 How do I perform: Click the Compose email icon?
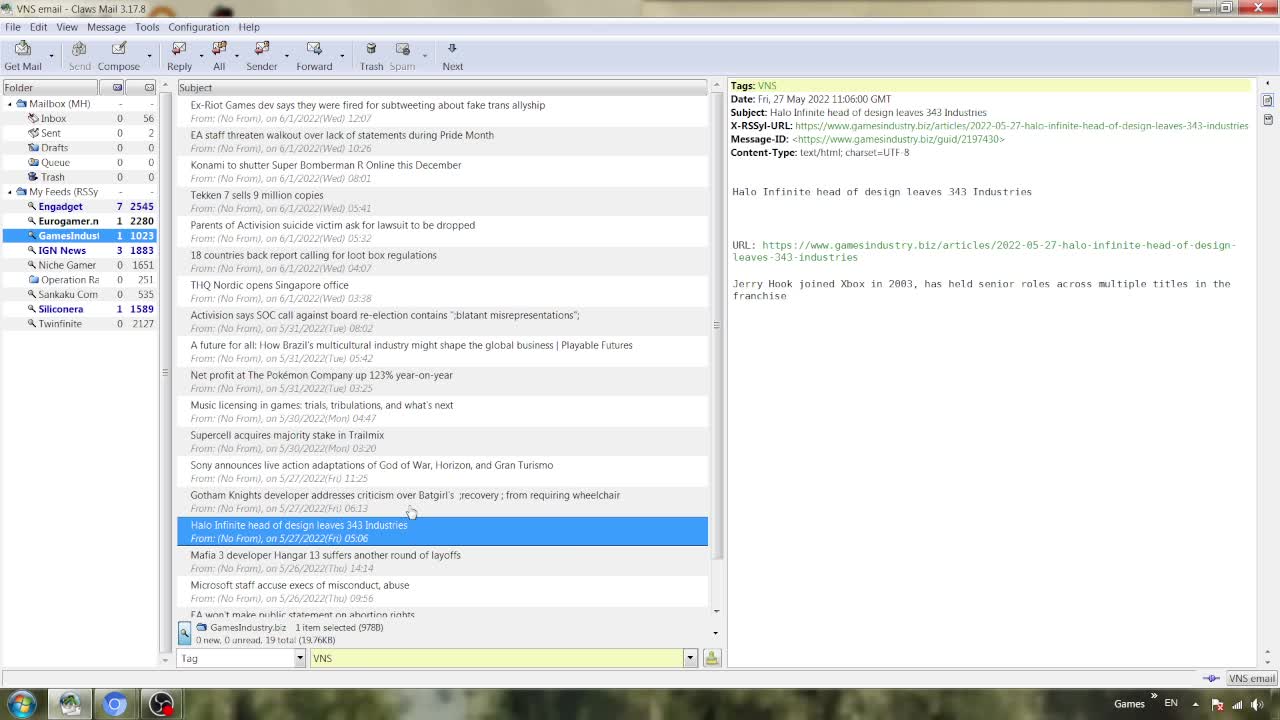[x=118, y=49]
